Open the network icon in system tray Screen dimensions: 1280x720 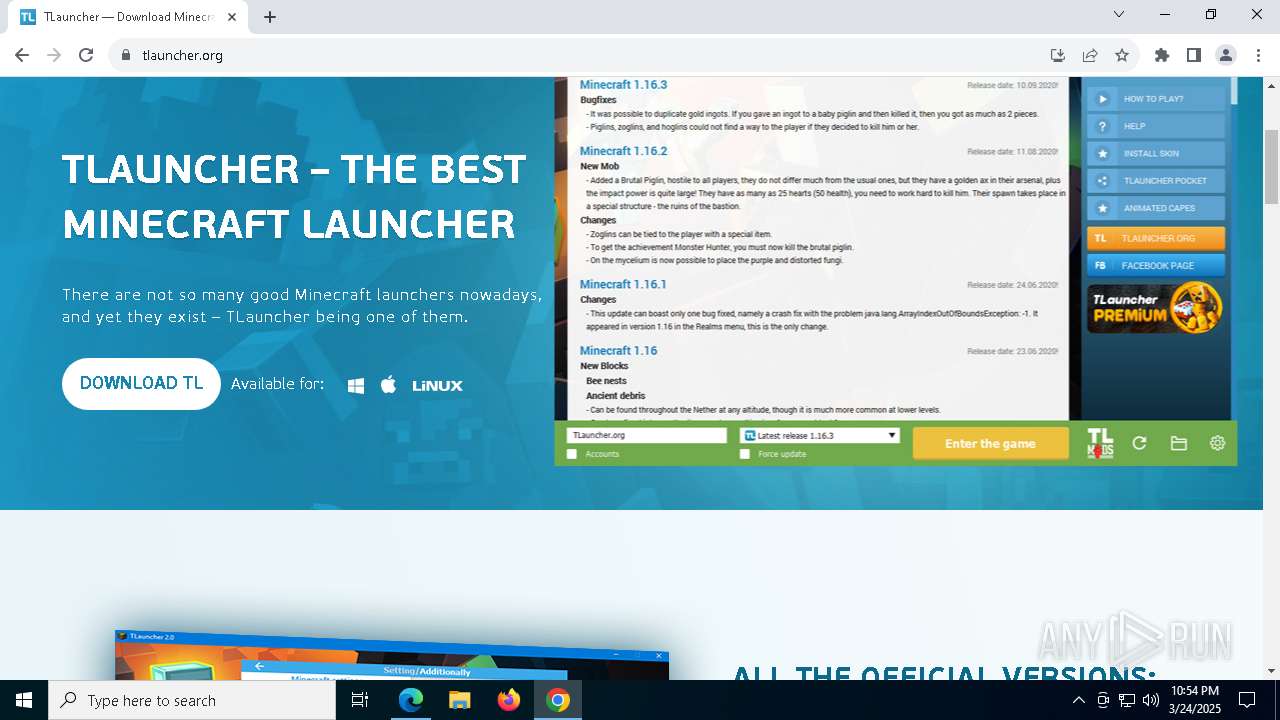(x=1127, y=700)
